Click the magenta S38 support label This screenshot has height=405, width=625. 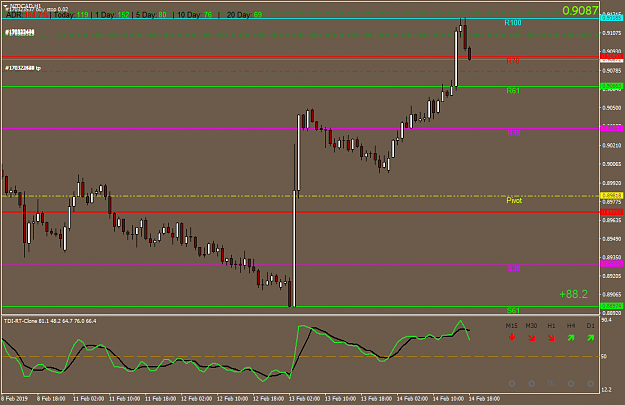click(x=513, y=268)
